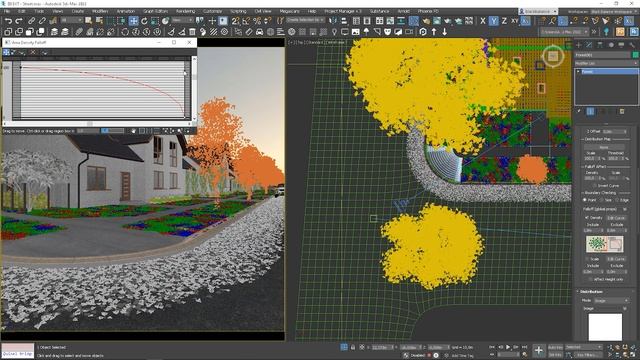
Task: Click the viewport Standard shading label
Action: click(315, 42)
